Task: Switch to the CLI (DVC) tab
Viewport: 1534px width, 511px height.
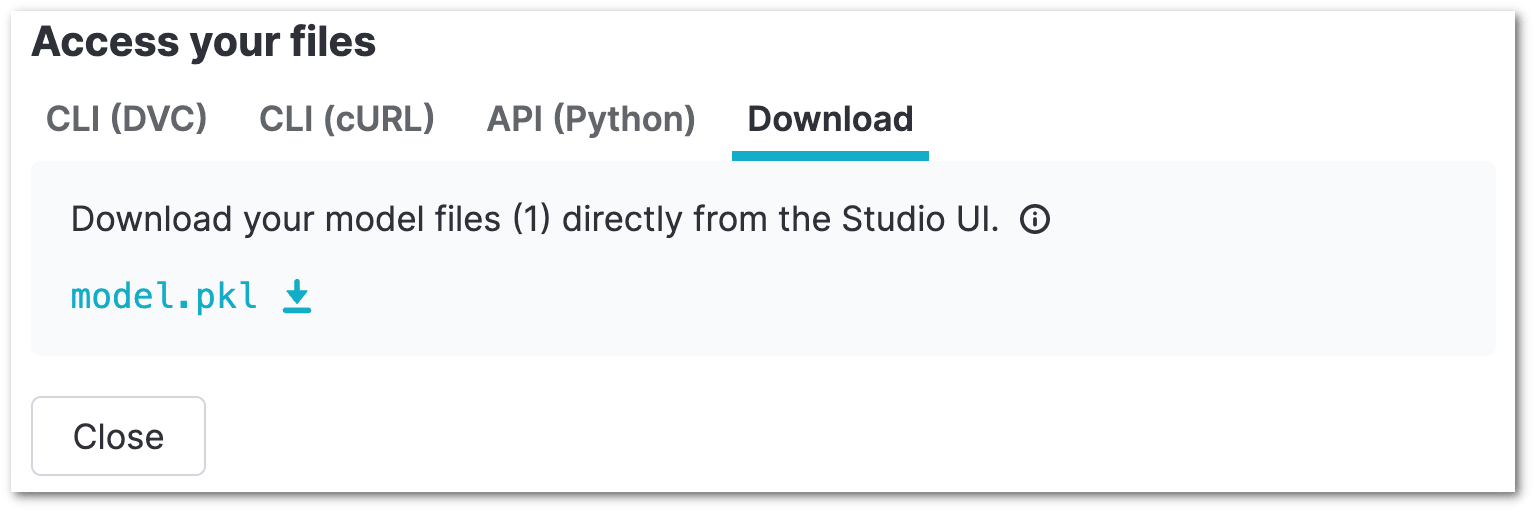Action: pyautogui.click(x=127, y=119)
